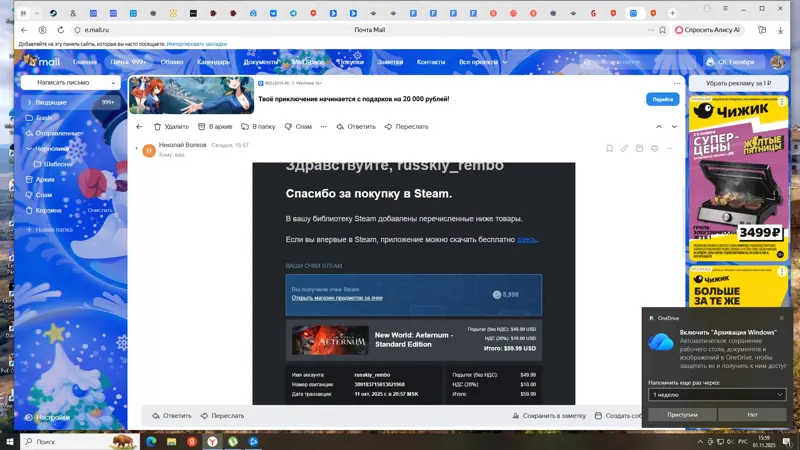Click the browser downloads arrow icon
Image resolution: width=800 pixels, height=450 pixels.
coord(780,30)
